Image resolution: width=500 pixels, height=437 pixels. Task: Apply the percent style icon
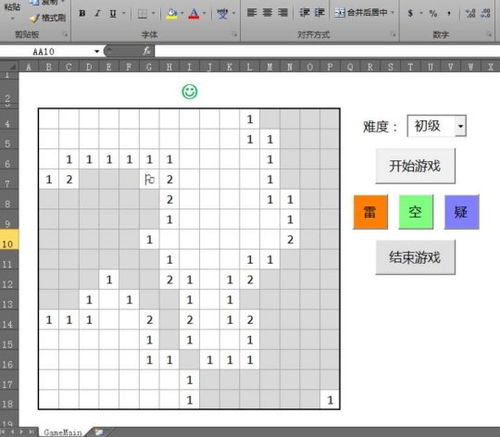tap(433, 13)
